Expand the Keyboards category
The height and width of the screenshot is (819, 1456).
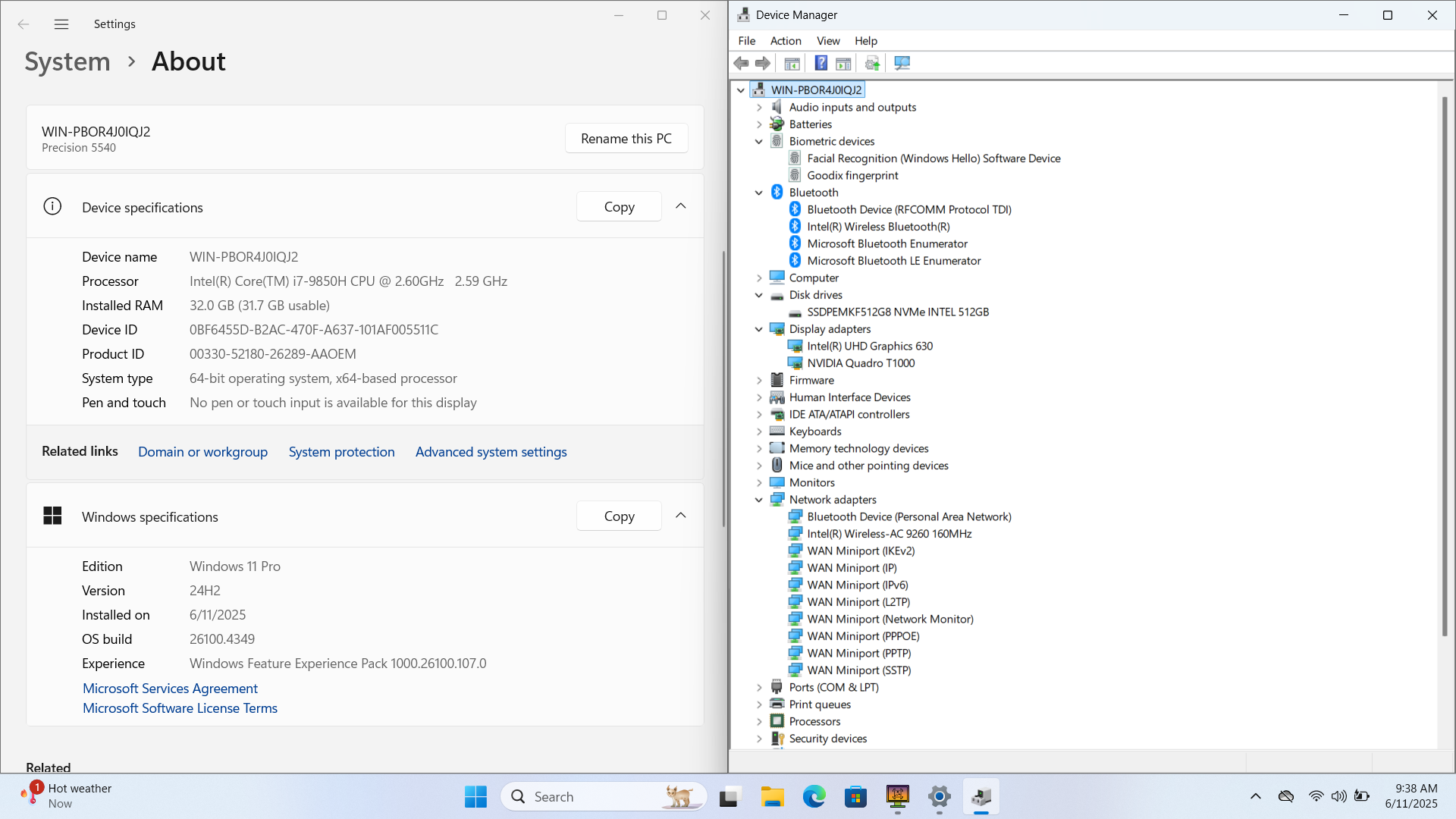(759, 431)
